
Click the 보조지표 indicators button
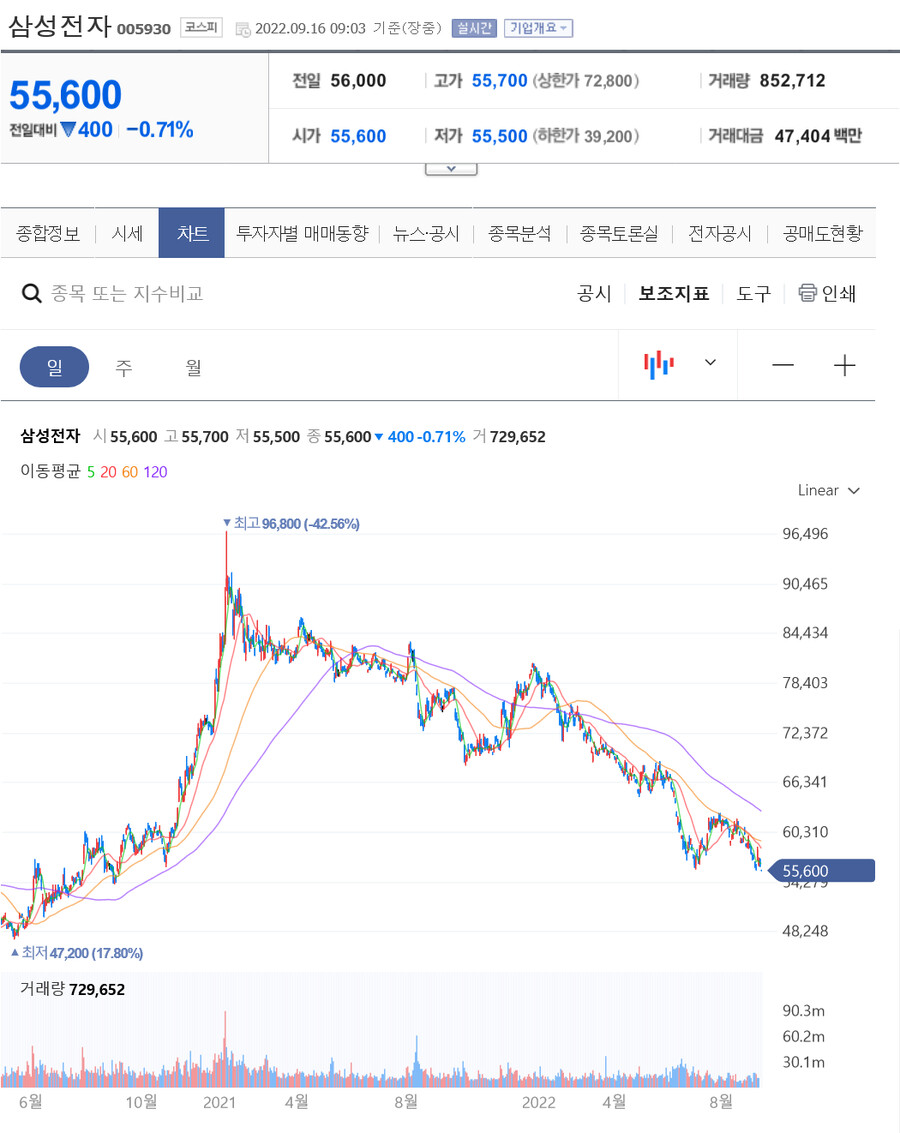[673, 293]
